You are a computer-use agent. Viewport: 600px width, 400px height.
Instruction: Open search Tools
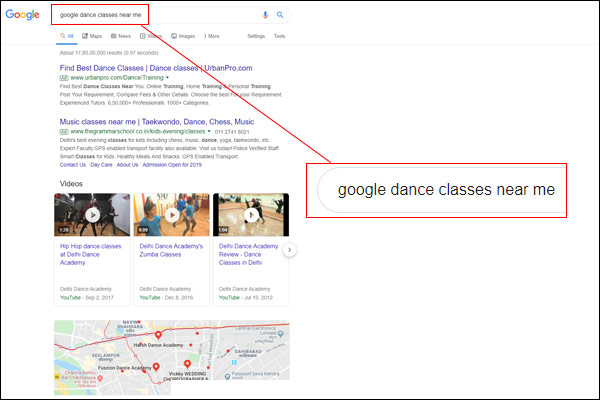(279, 36)
